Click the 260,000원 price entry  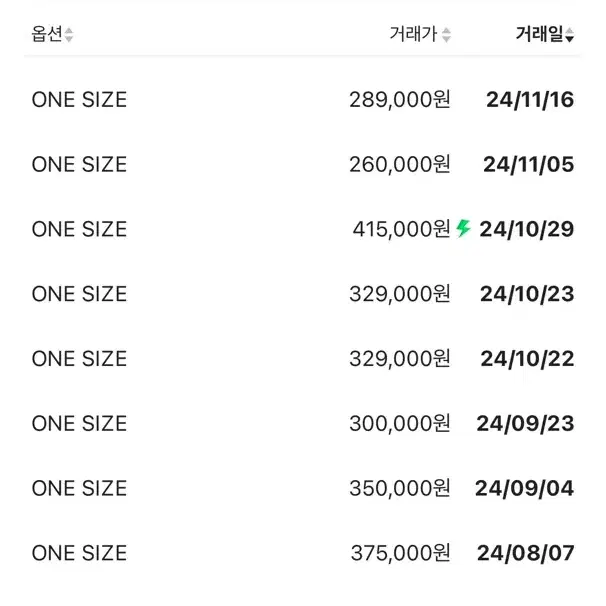pos(400,164)
